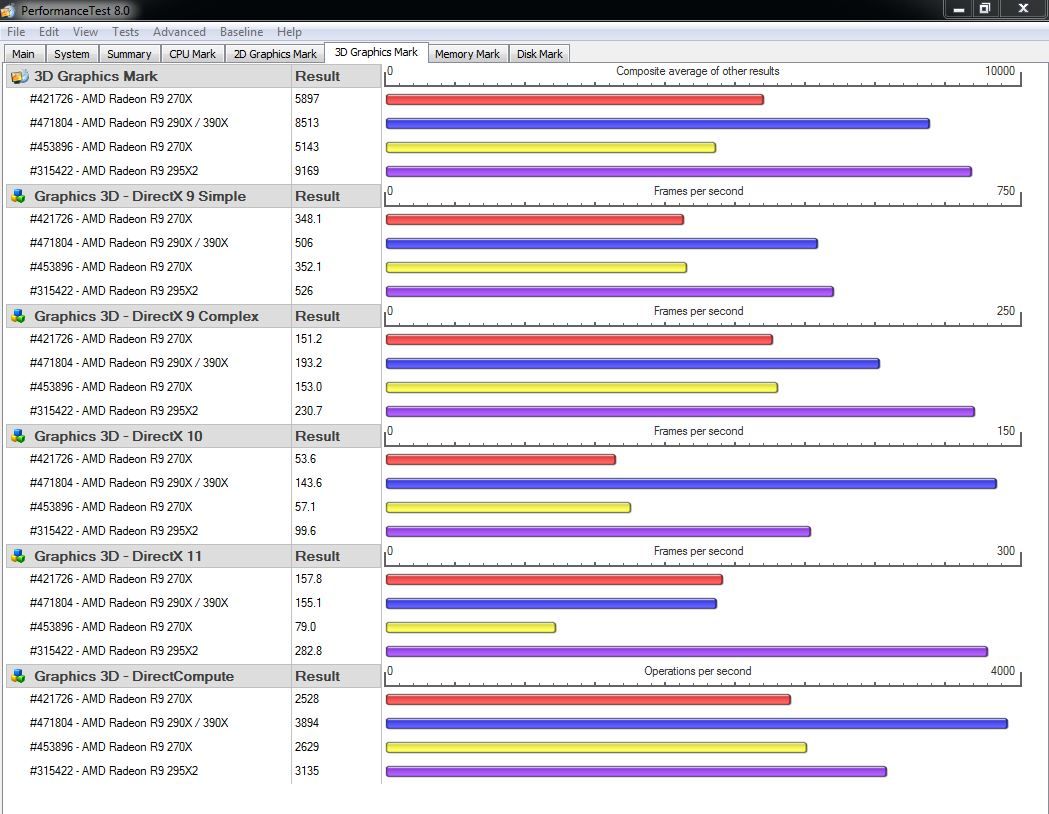Click the 3D Graphics Mark Result column header
Screen dimensions: 1049x814
(336, 76)
